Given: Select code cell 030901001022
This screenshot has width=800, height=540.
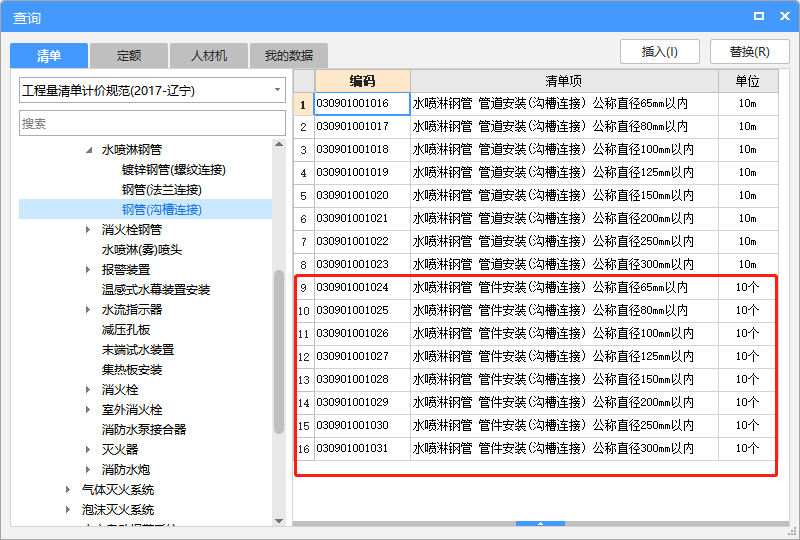Looking at the screenshot, I should (x=362, y=241).
